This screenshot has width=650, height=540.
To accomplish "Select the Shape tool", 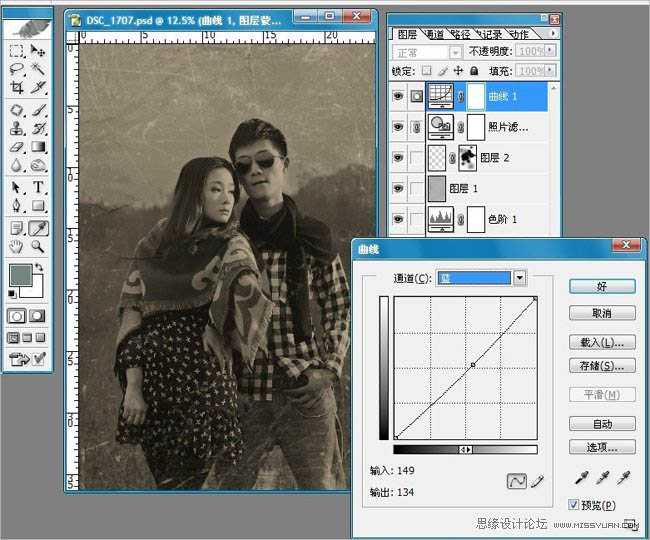I will pyautogui.click(x=38, y=206).
